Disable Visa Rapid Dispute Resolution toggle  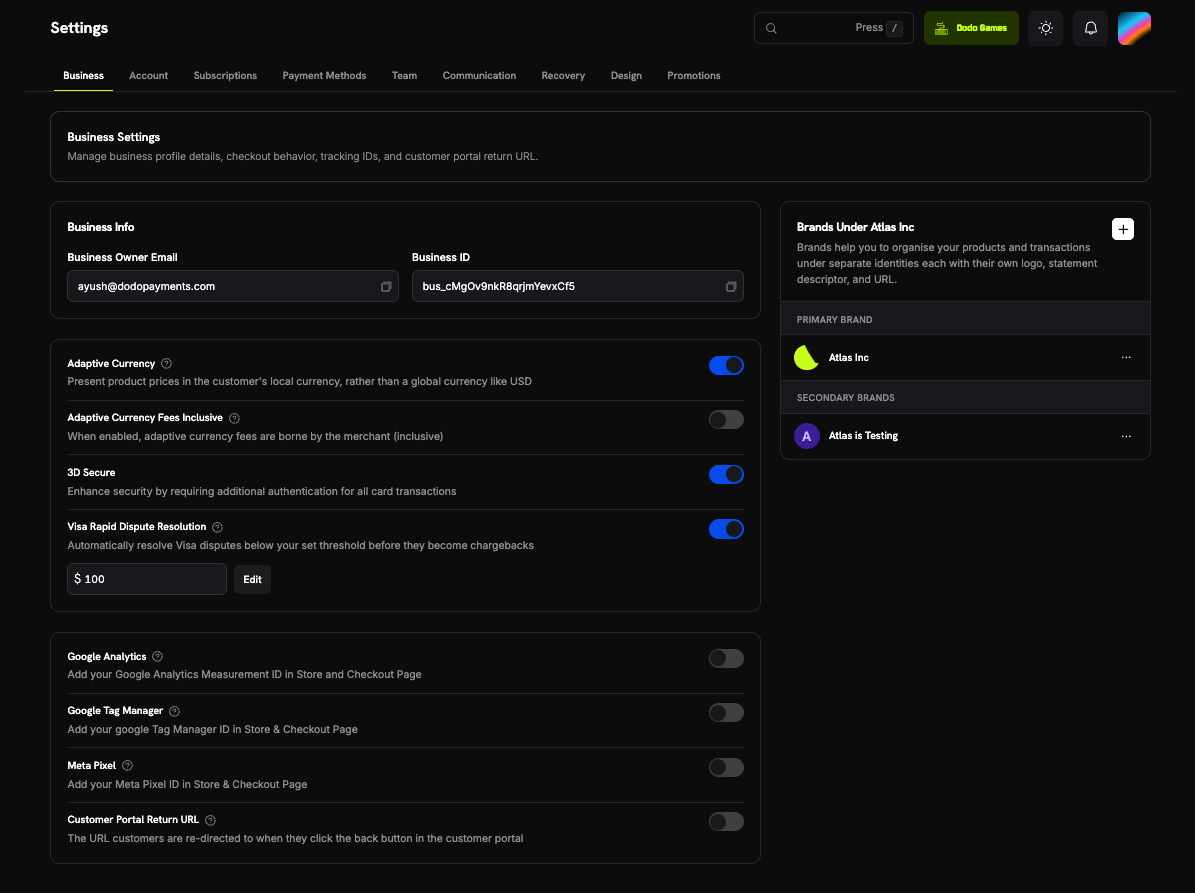(726, 529)
